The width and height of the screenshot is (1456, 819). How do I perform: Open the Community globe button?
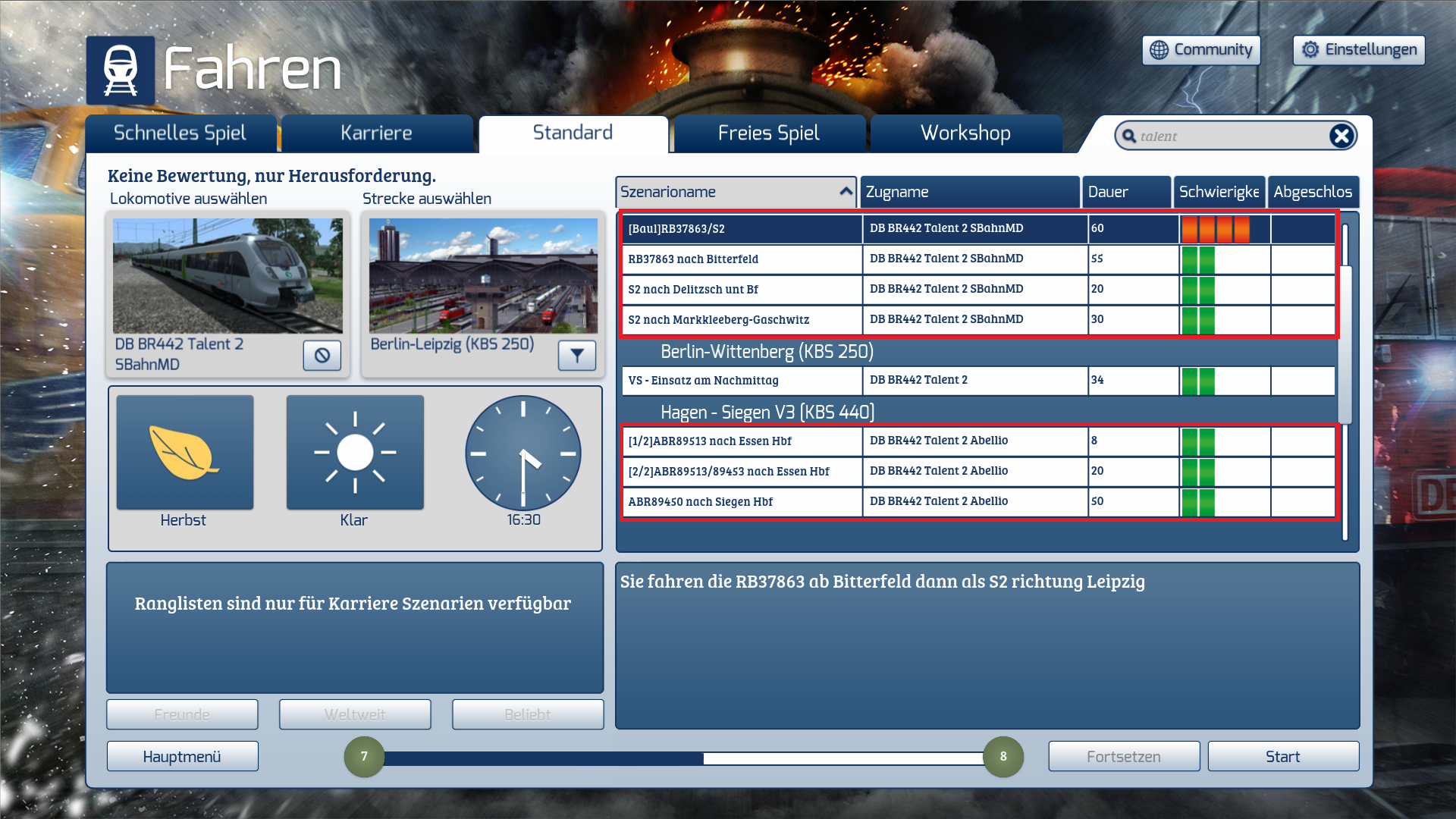[x=1201, y=50]
